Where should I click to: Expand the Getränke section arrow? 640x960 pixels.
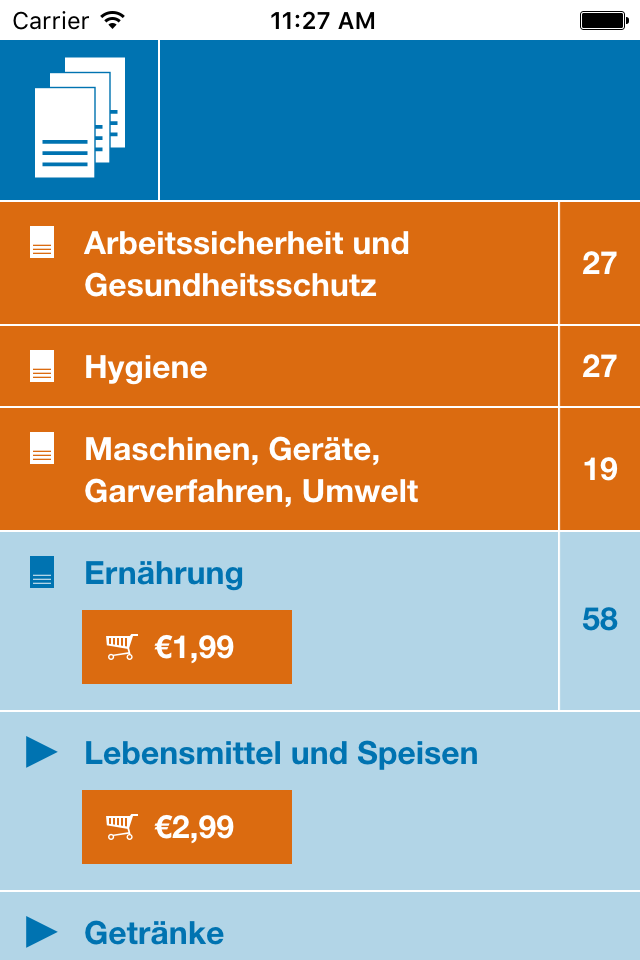pos(42,932)
